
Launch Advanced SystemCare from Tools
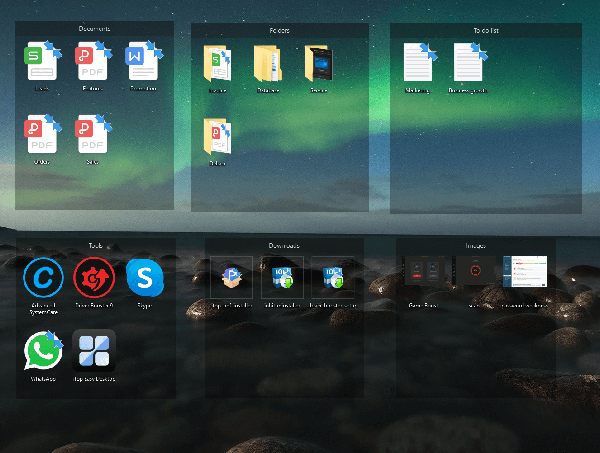pos(43,278)
